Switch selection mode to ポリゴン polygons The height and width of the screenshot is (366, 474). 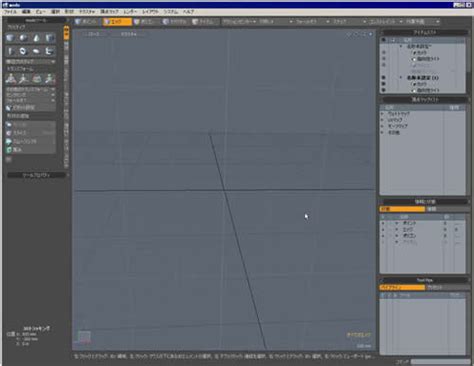(146, 22)
